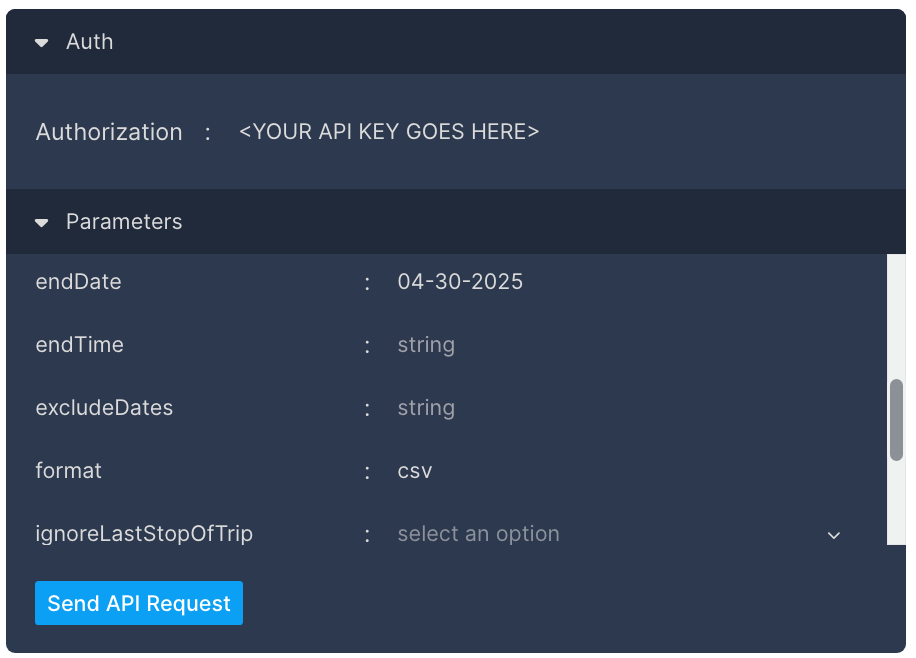Click the Authorization label
This screenshot has height=658, width=916.
(109, 132)
